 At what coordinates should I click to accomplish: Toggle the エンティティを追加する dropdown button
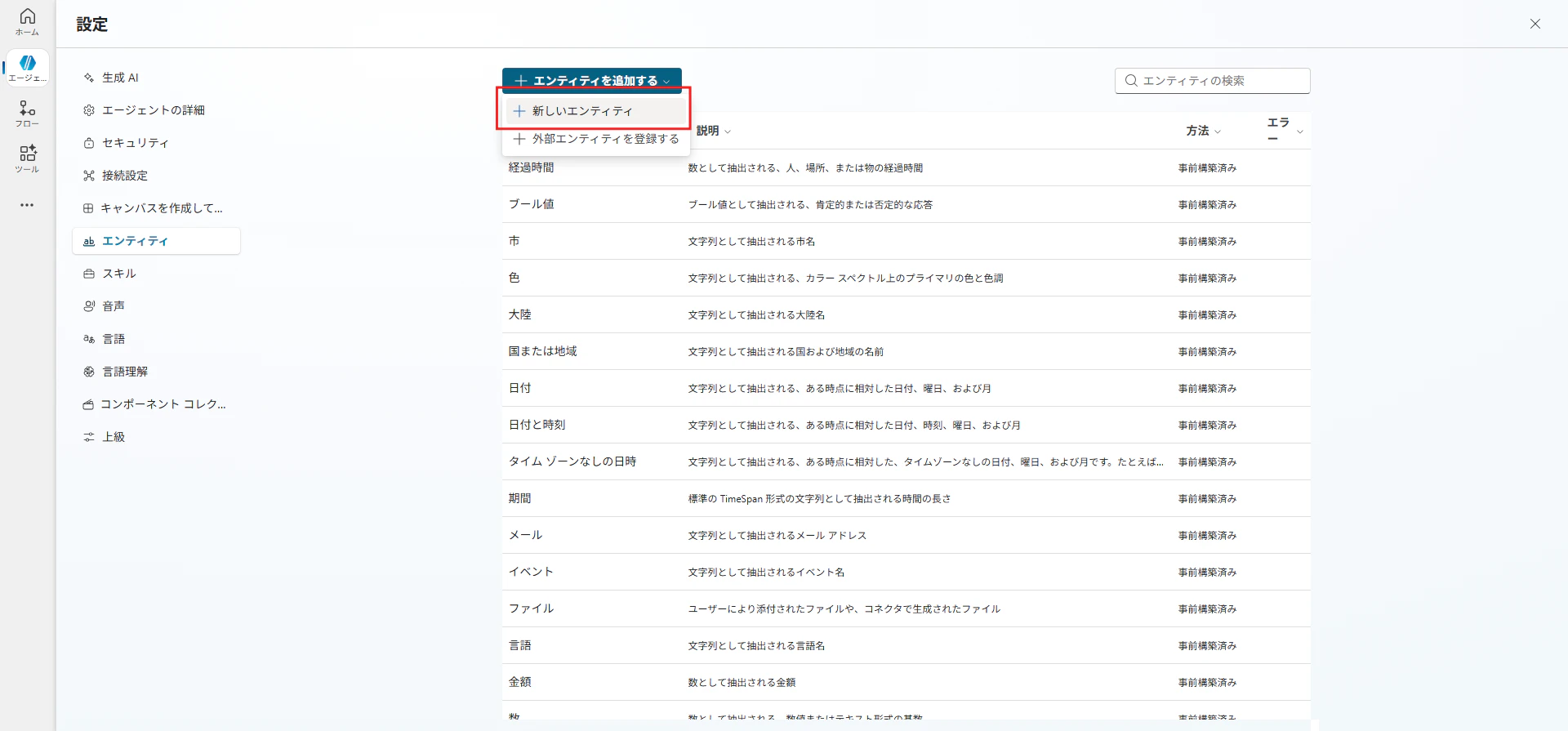click(x=592, y=81)
